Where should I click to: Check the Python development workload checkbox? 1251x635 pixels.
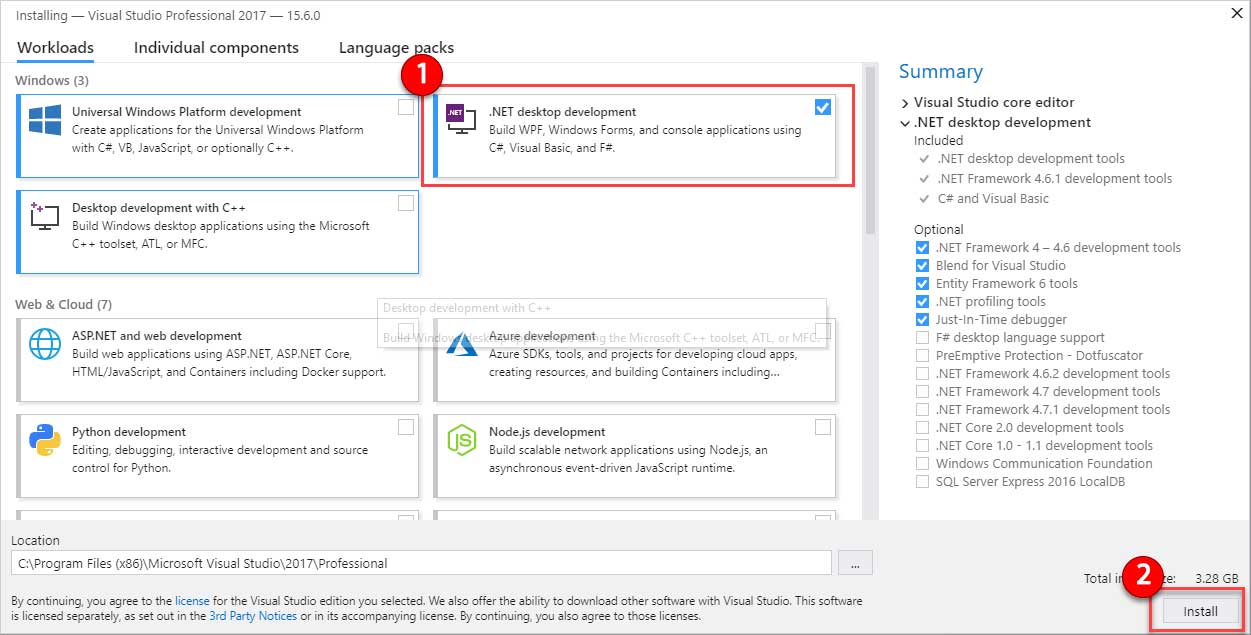pos(406,427)
